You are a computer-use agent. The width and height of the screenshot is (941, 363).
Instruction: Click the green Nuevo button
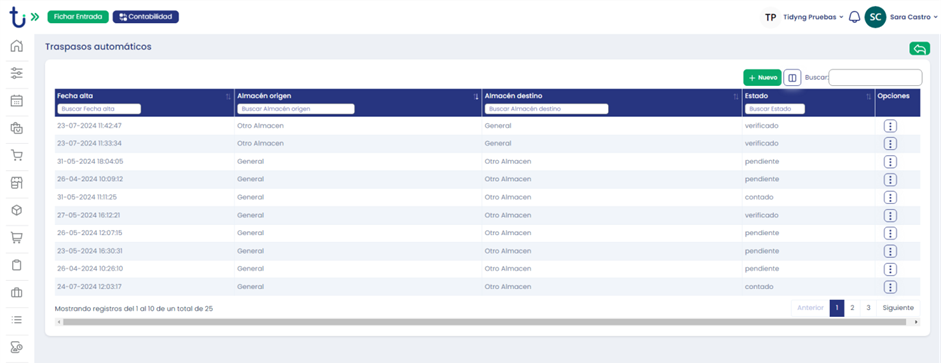tap(762, 77)
